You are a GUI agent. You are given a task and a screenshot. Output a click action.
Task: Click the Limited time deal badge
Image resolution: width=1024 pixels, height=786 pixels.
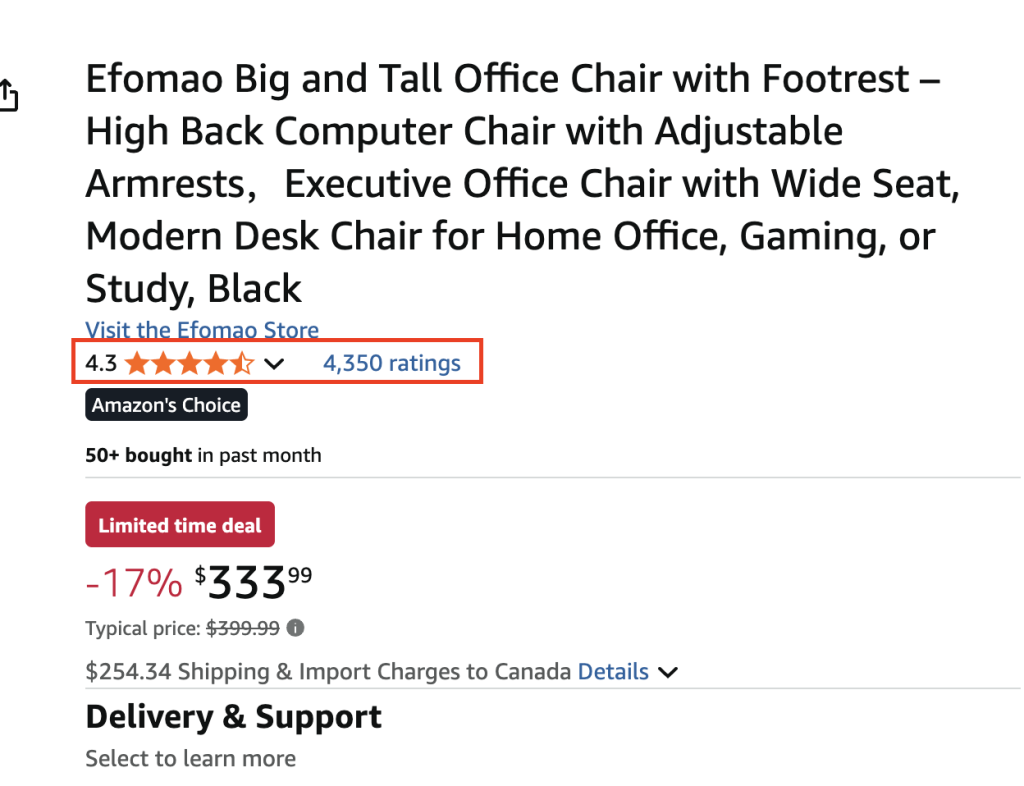click(x=180, y=524)
